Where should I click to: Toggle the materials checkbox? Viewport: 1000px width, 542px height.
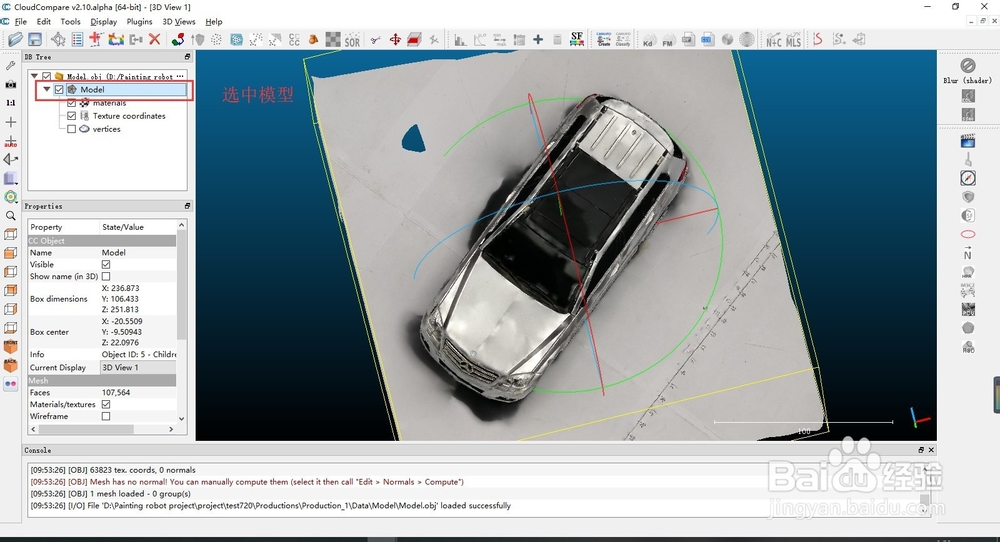71,103
